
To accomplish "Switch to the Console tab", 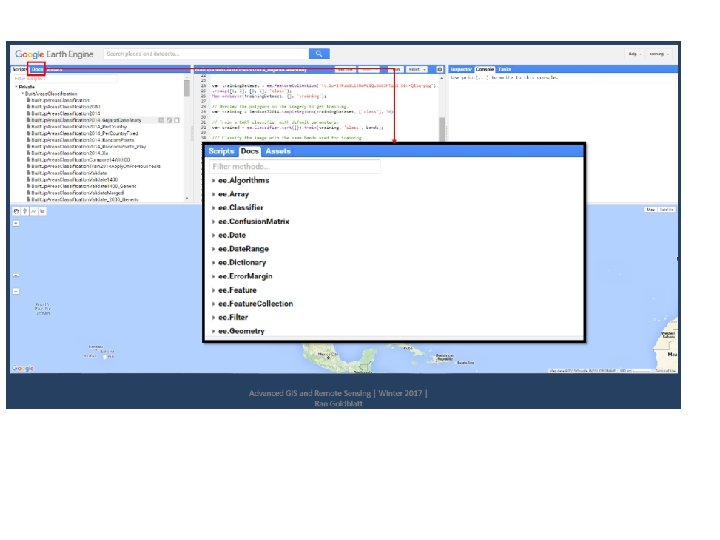I will tap(485, 69).
